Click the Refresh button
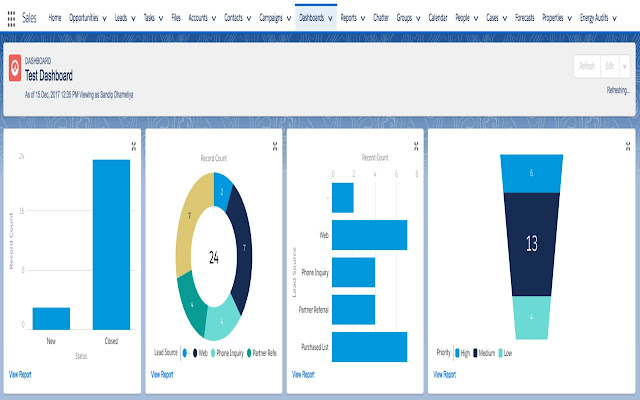Image resolution: width=640 pixels, height=400 pixels. click(587, 67)
